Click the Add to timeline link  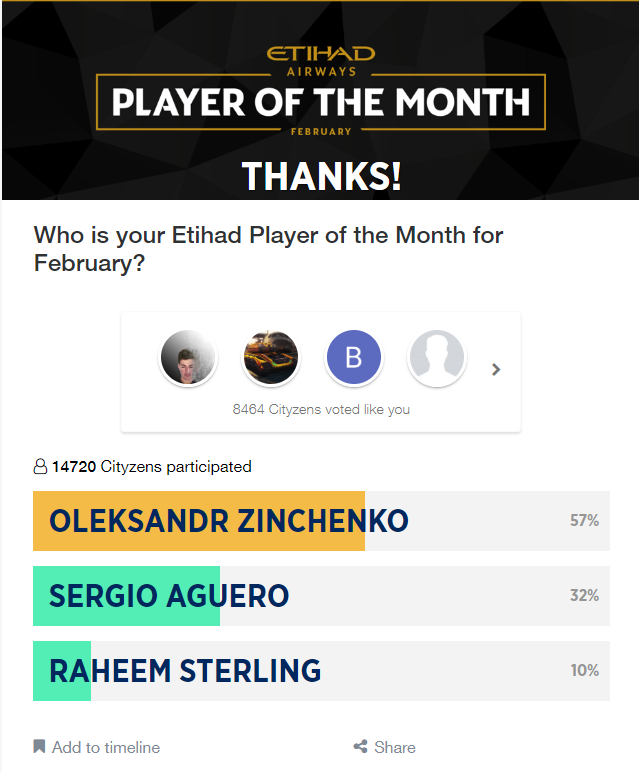(x=106, y=747)
